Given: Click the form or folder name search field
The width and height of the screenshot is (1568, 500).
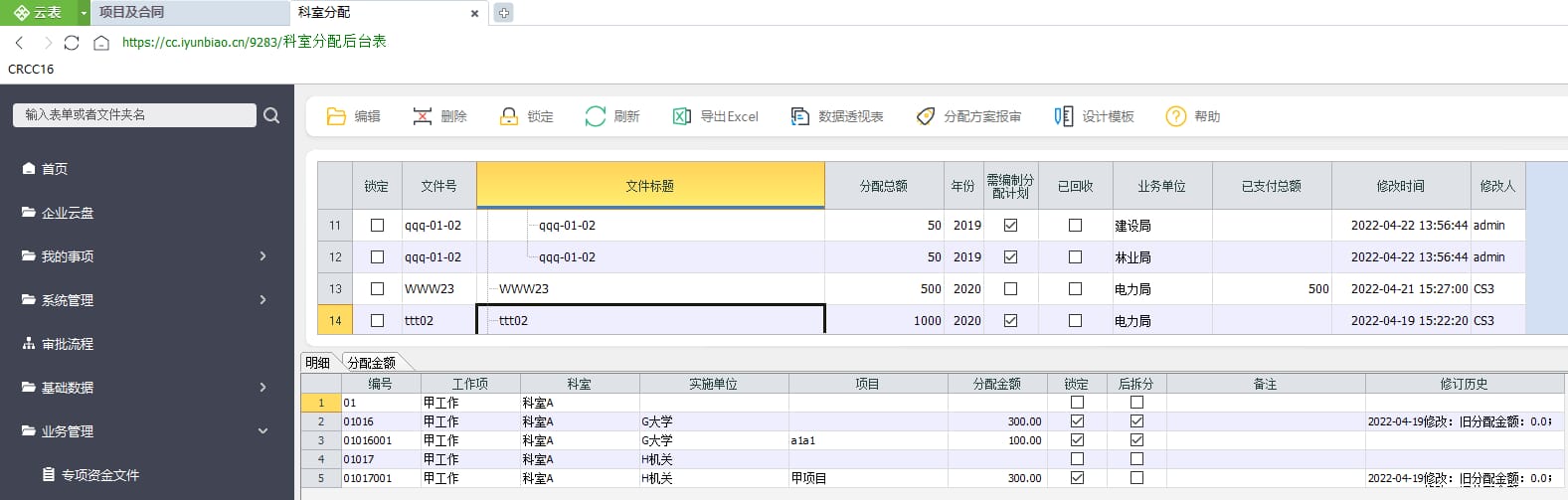Looking at the screenshot, I should [134, 115].
